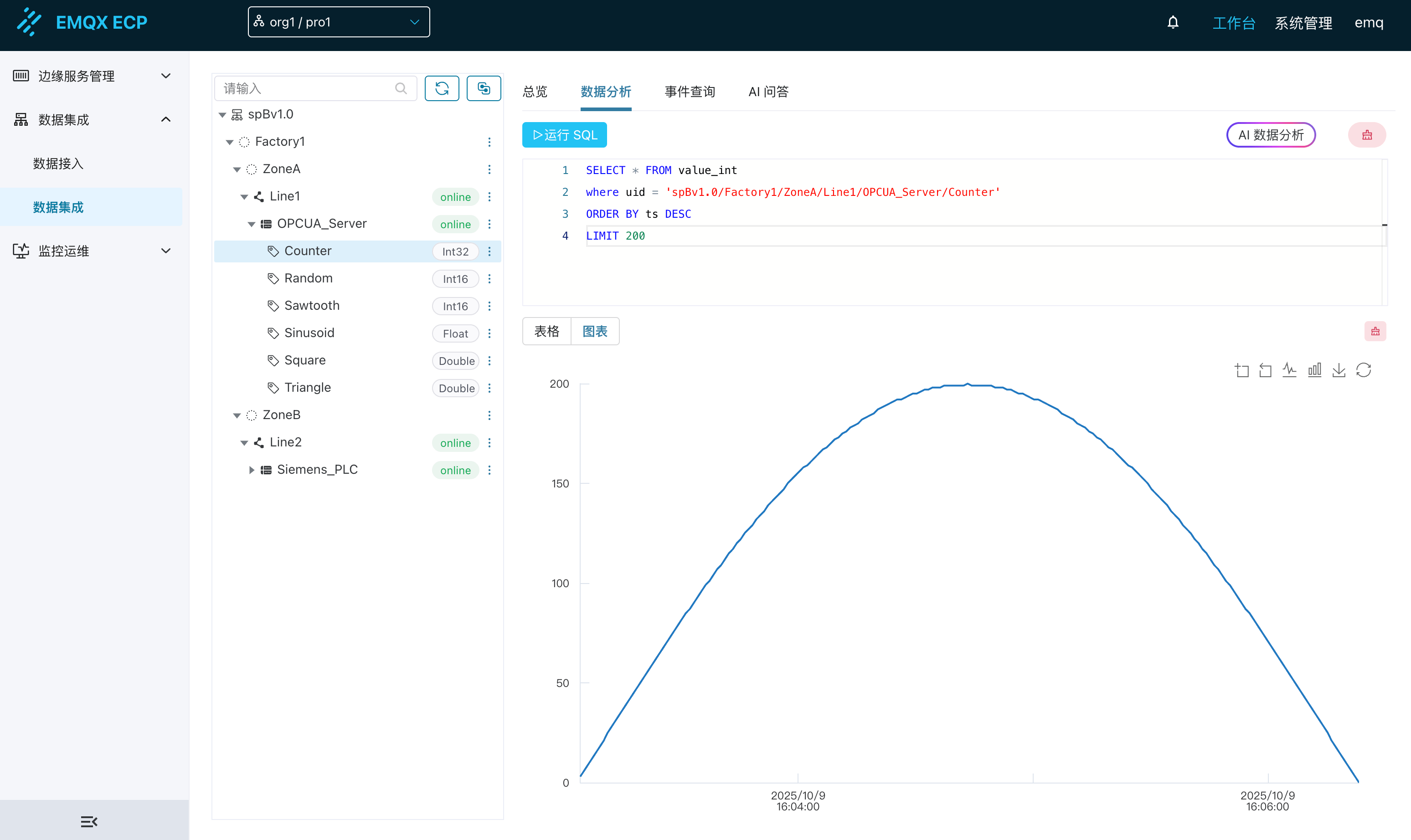Click the chart restore icon
This screenshot has height=840, width=1411.
click(1364, 370)
